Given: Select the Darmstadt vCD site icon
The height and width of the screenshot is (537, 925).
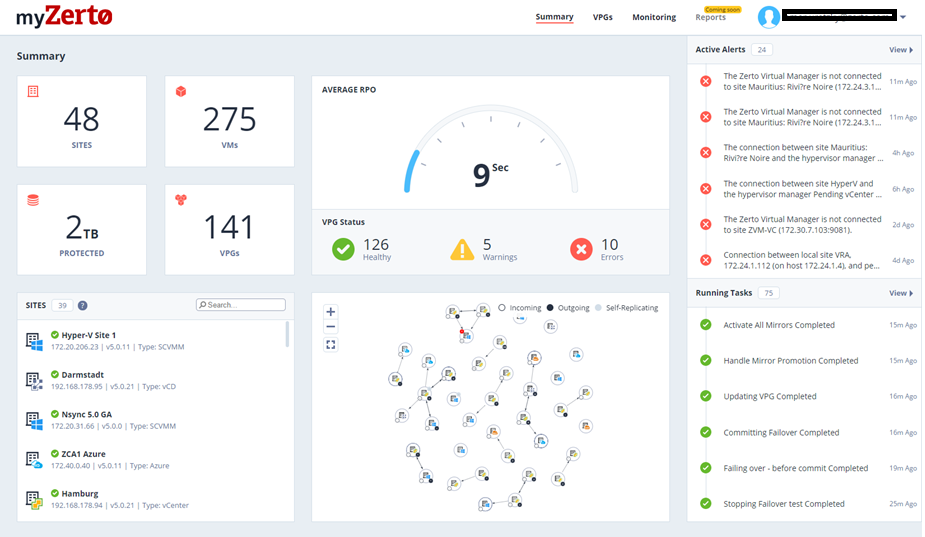Looking at the screenshot, I should point(34,381).
